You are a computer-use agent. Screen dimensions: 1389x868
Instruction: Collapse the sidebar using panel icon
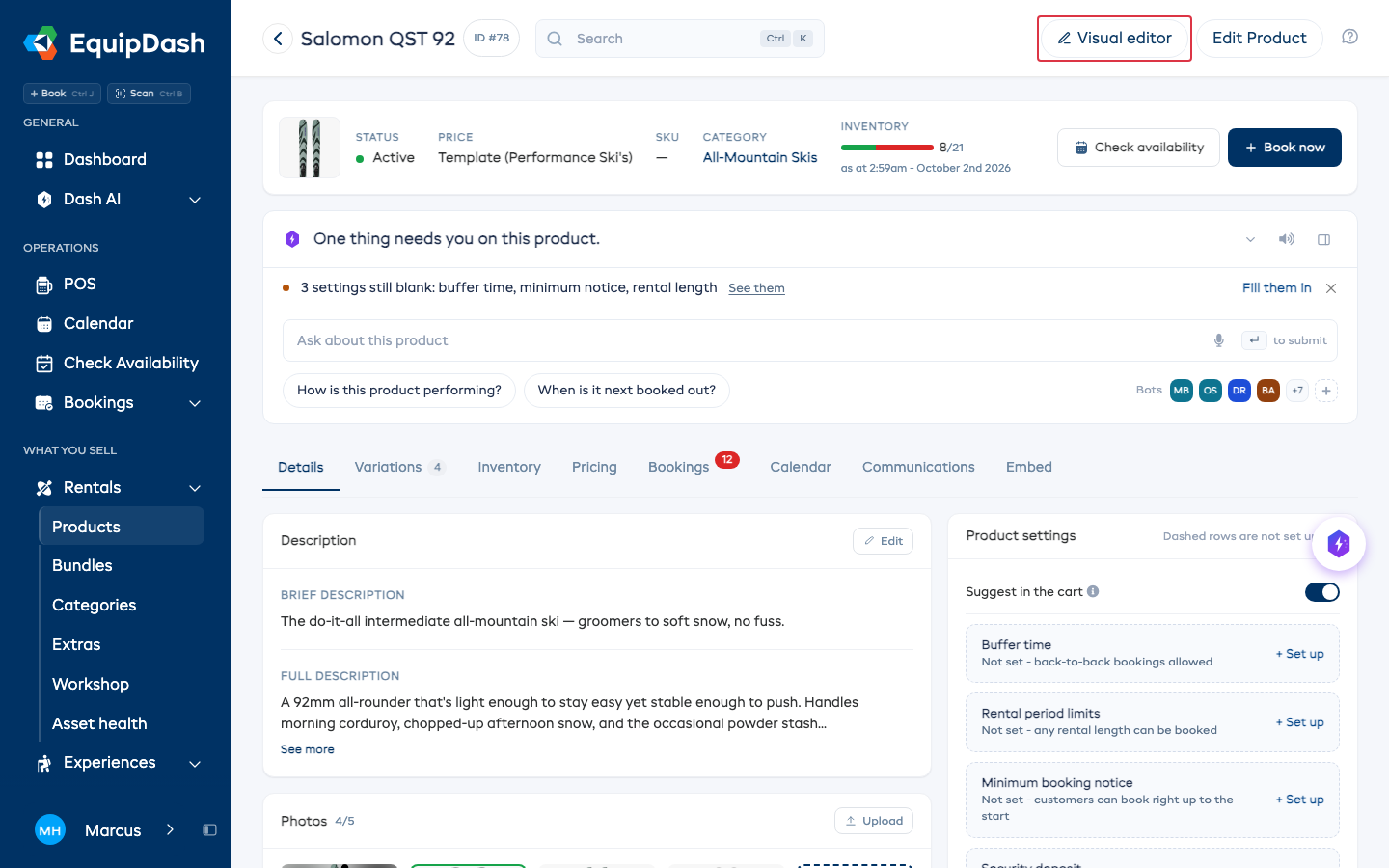pos(209,829)
